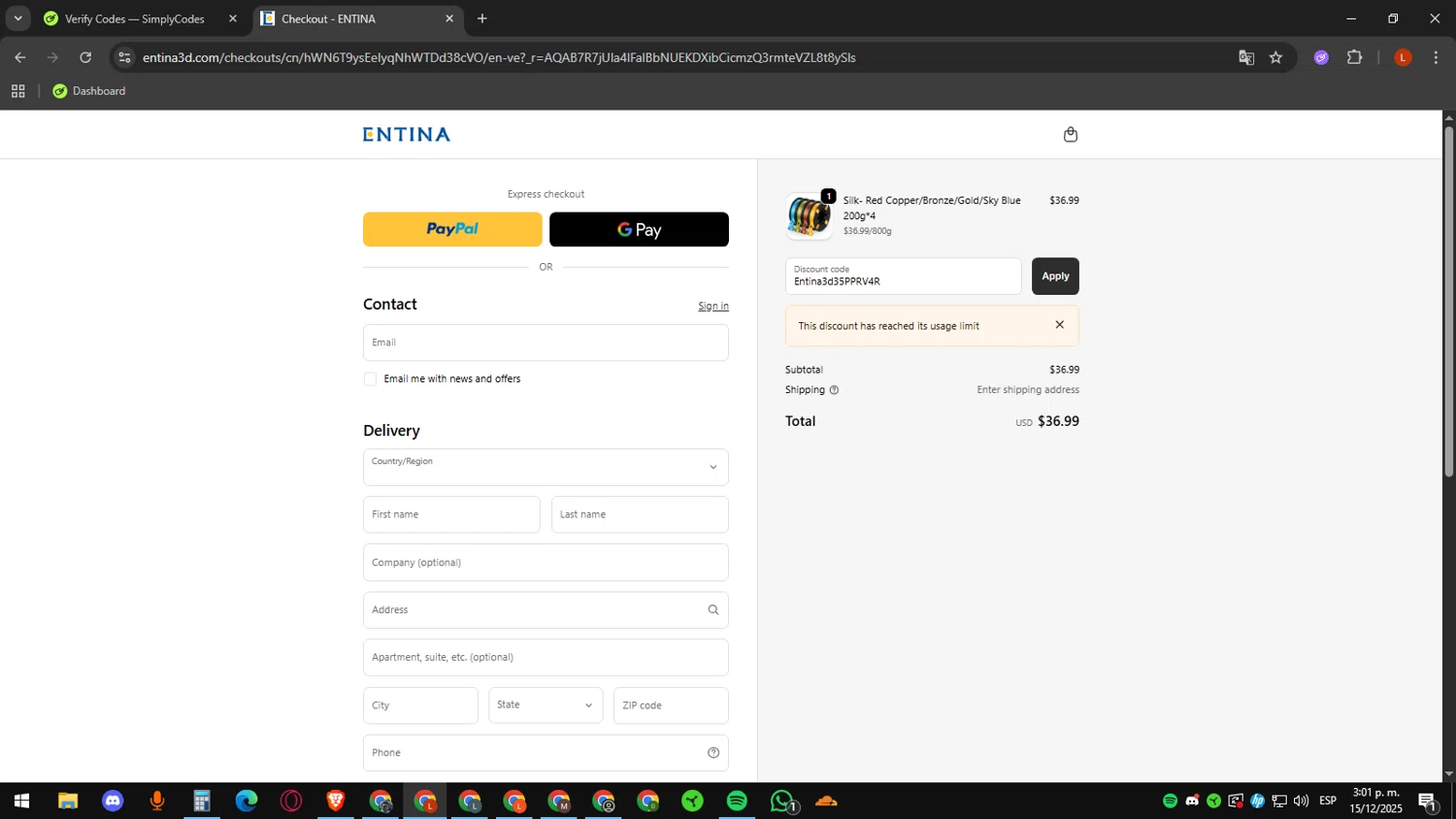Viewport: 1456px width, 819px height.
Task: Click the address search magnifier icon
Action: (x=713, y=610)
